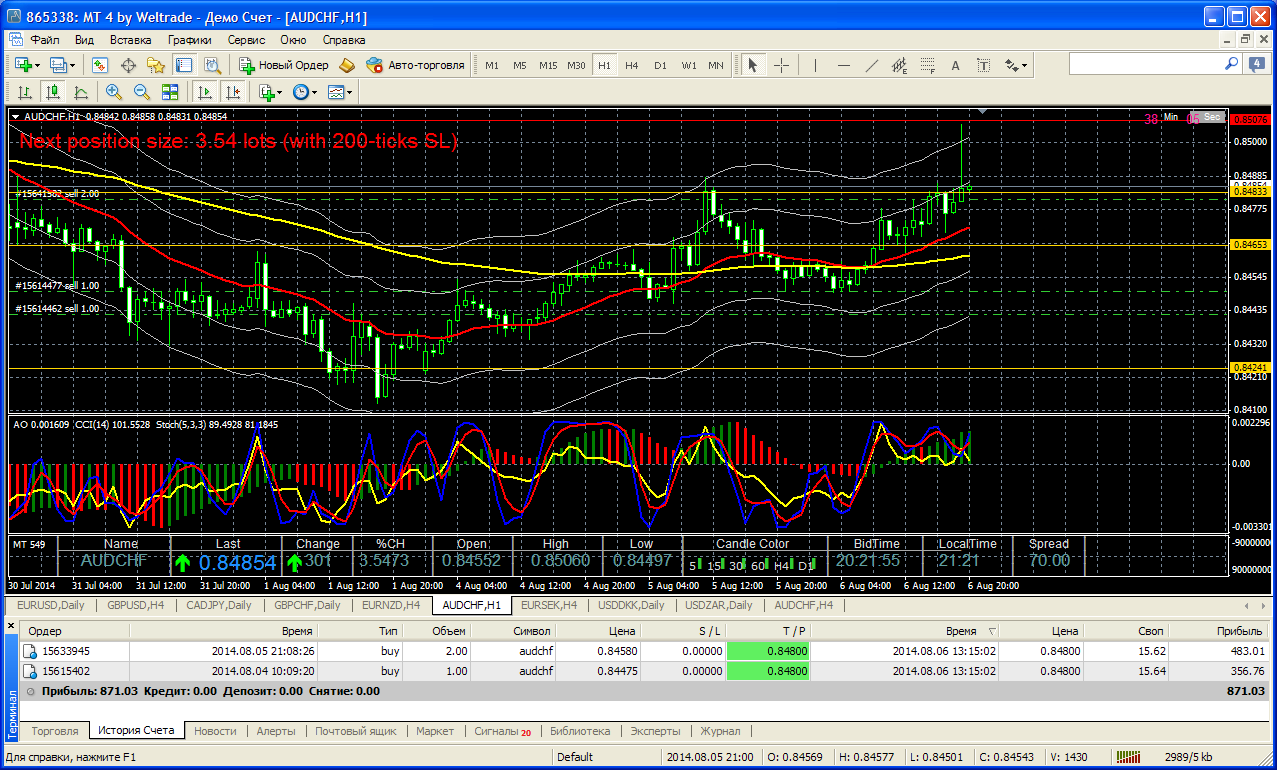Image resolution: width=1277 pixels, height=770 pixels.
Task: Switch to the GBPUSD,H4 chart tab
Action: coord(136,605)
